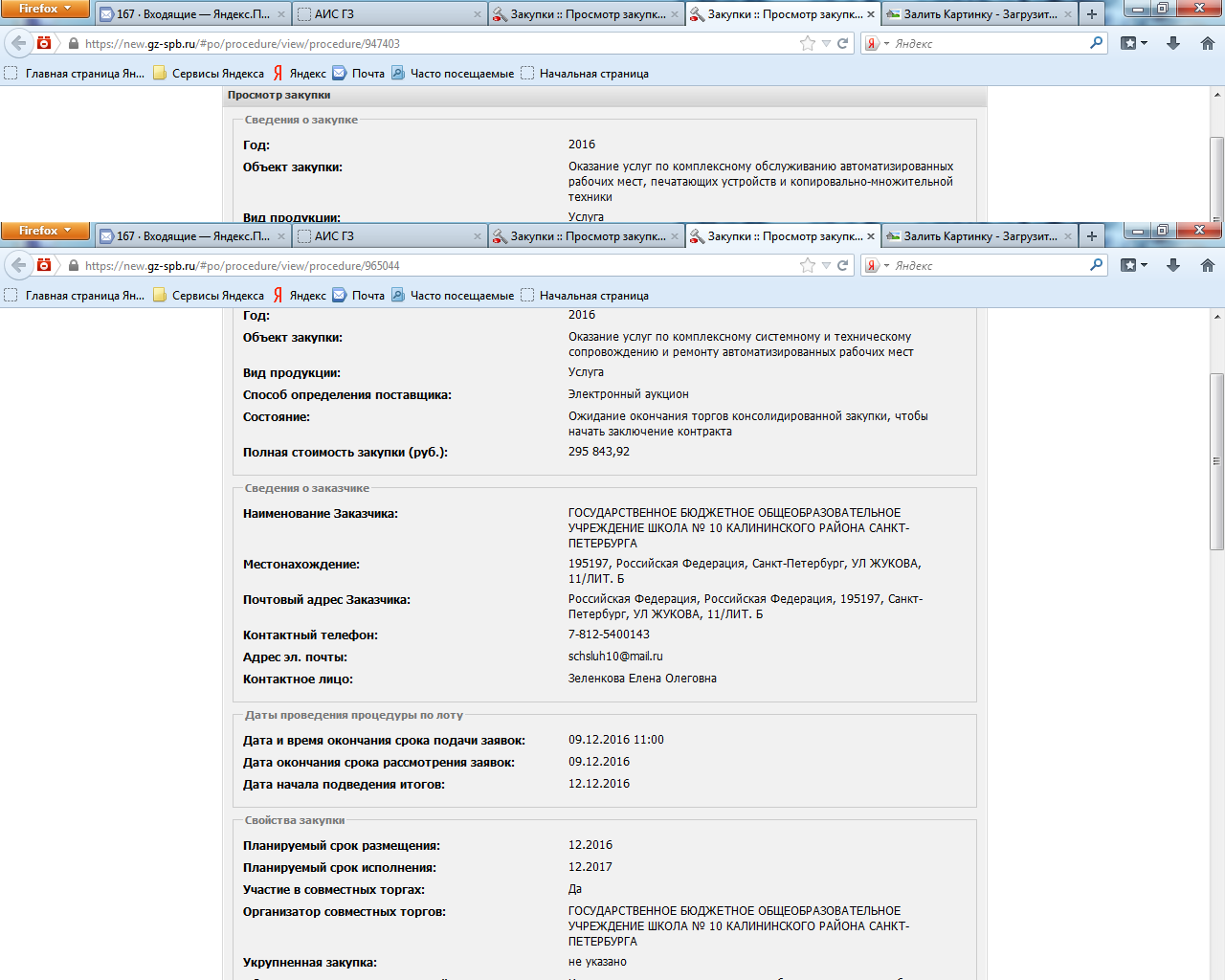
Task: Go Home from the lower window toolbar
Action: [1208, 265]
